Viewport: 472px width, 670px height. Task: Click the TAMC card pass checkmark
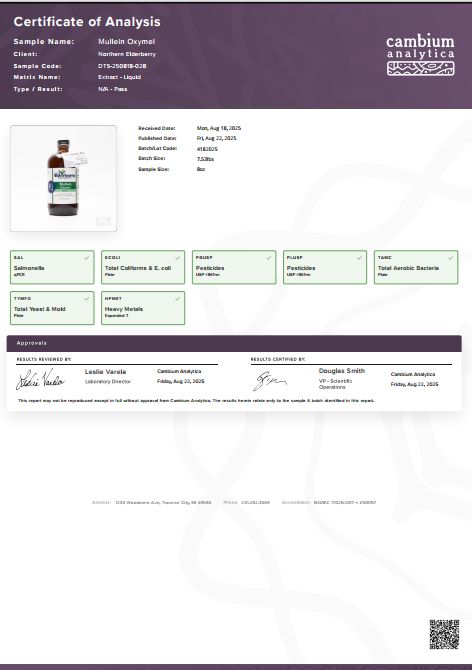451,258
